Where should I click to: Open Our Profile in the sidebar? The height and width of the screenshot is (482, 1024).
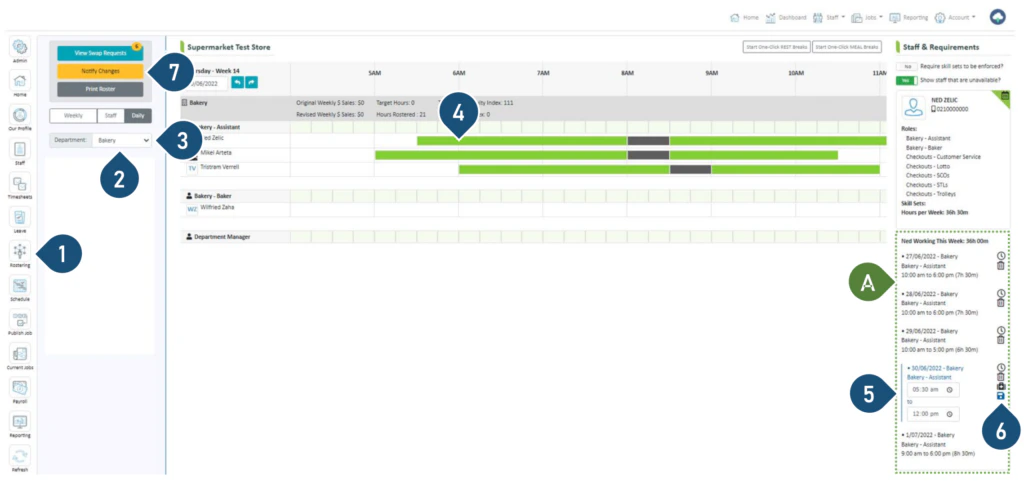pos(20,115)
